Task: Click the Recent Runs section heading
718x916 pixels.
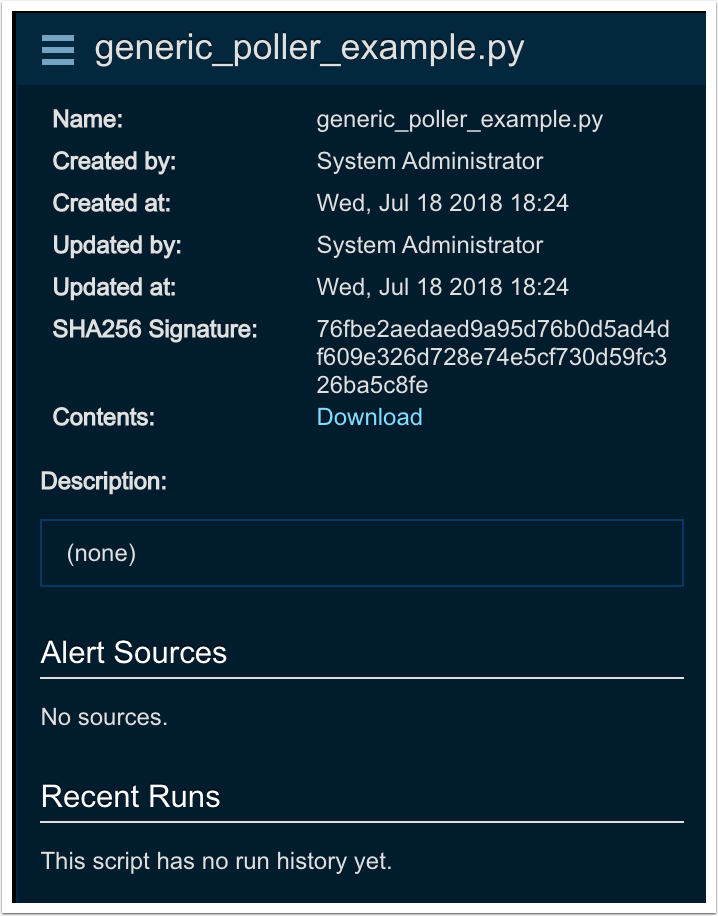Action: coord(130,797)
